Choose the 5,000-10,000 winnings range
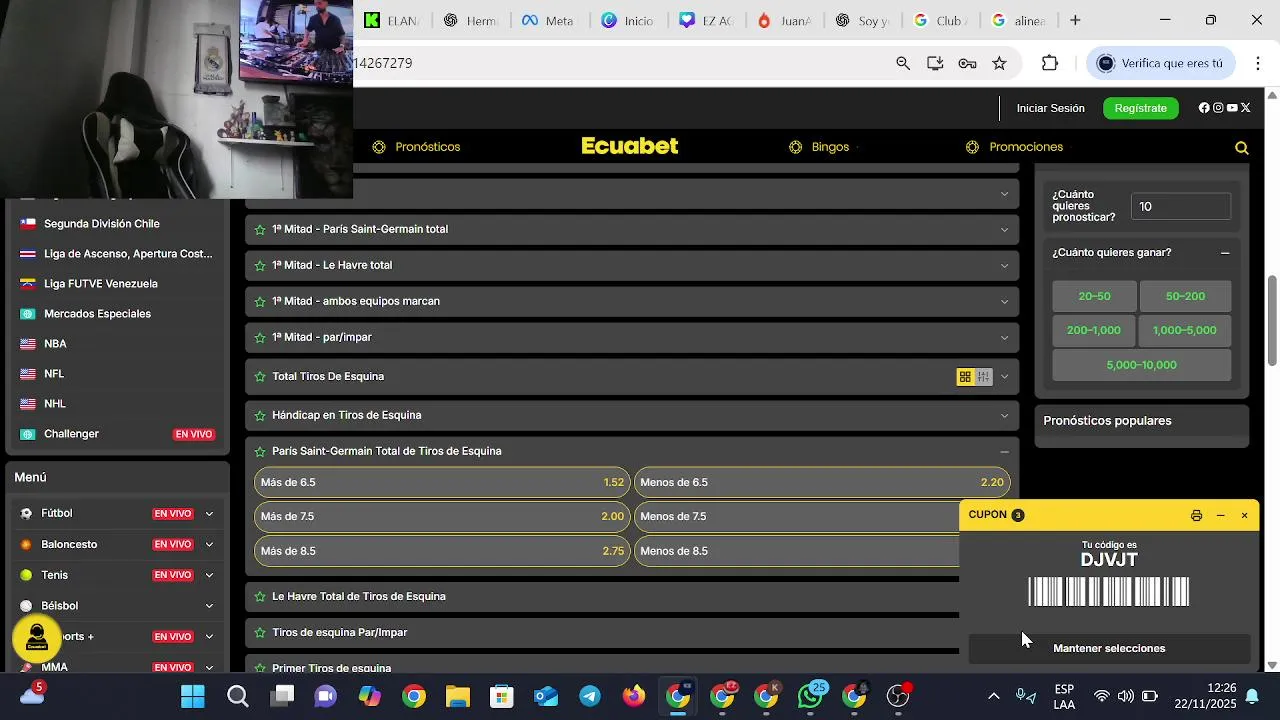This screenshot has height=720, width=1280. coord(1141,366)
